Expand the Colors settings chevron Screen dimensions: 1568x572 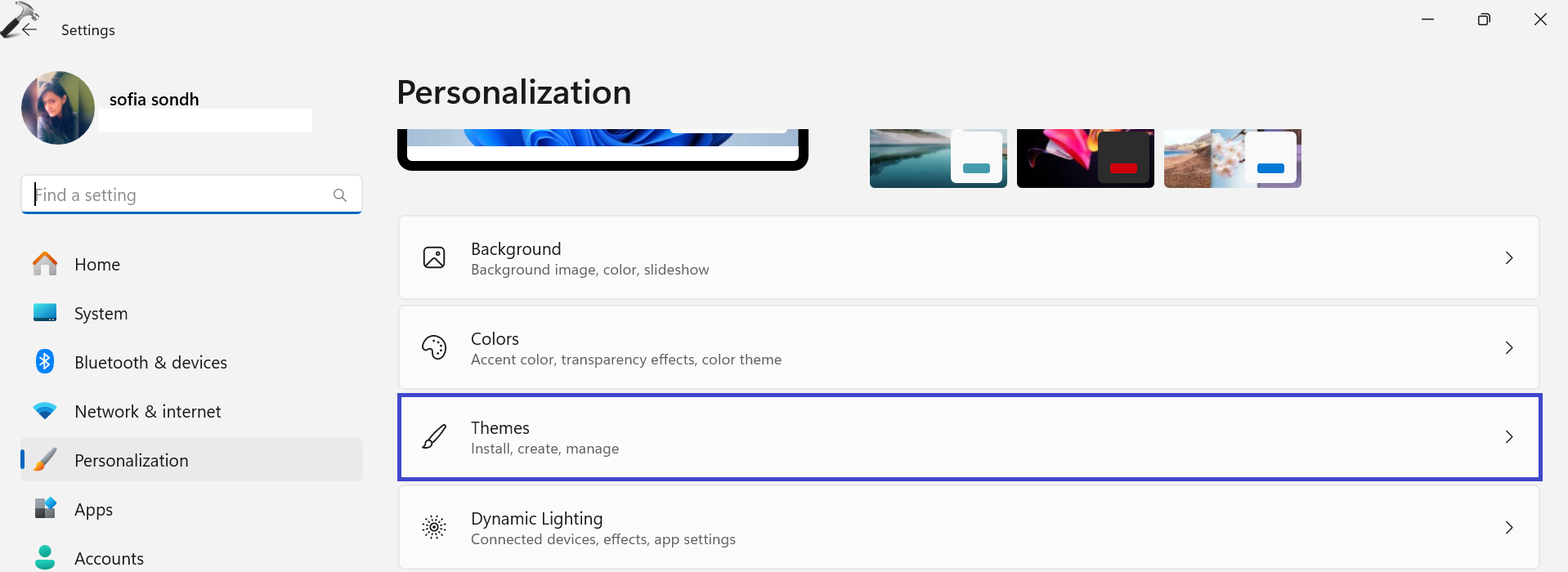coord(1508,348)
